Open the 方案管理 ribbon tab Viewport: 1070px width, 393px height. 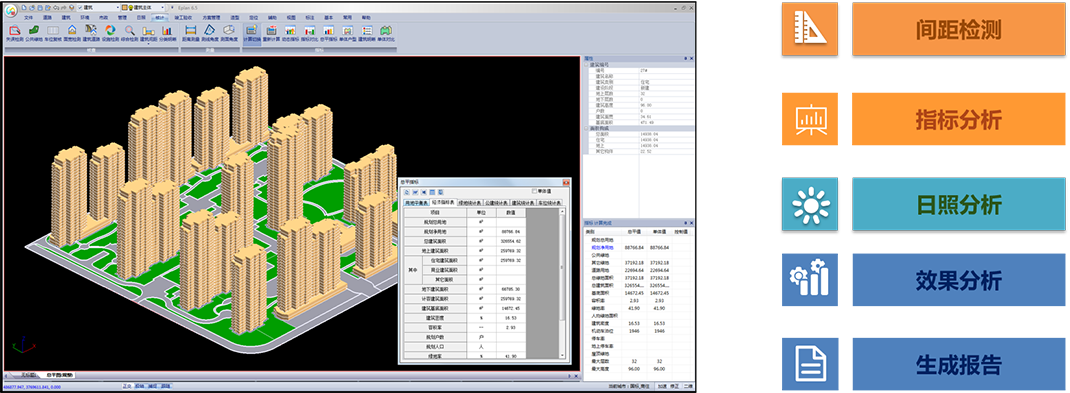point(211,18)
